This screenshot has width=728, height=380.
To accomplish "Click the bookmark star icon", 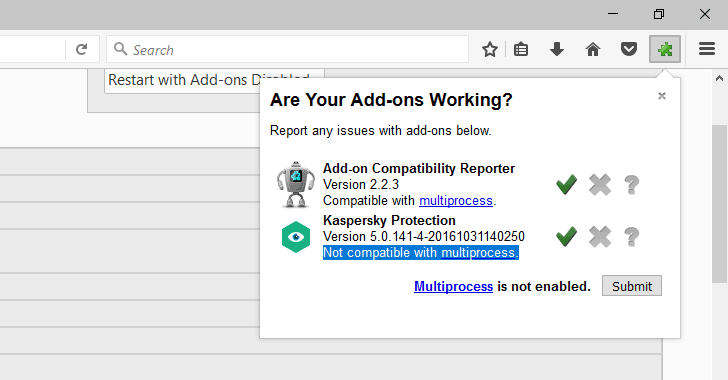I will tap(490, 49).
